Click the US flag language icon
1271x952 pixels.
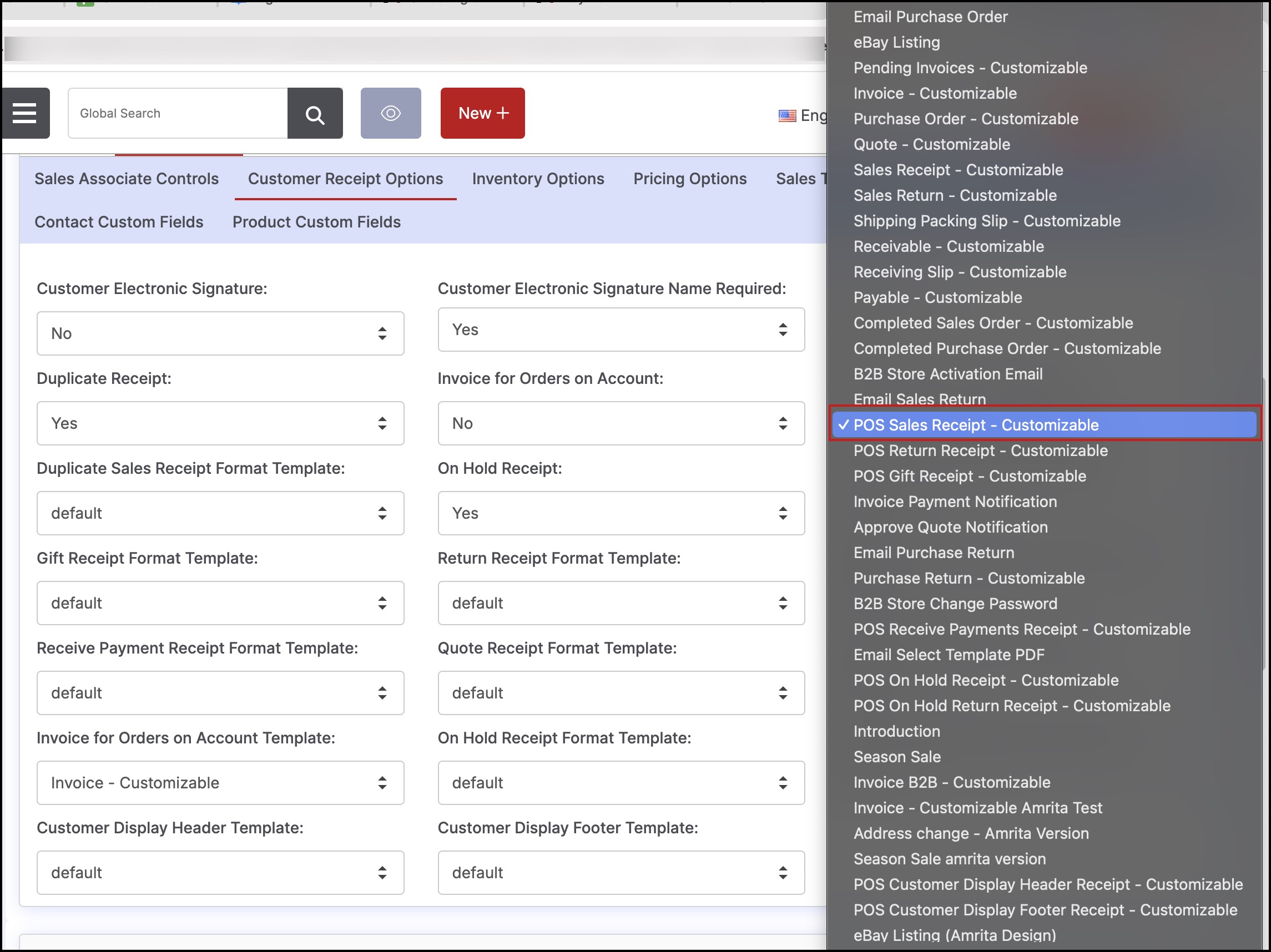pos(787,116)
